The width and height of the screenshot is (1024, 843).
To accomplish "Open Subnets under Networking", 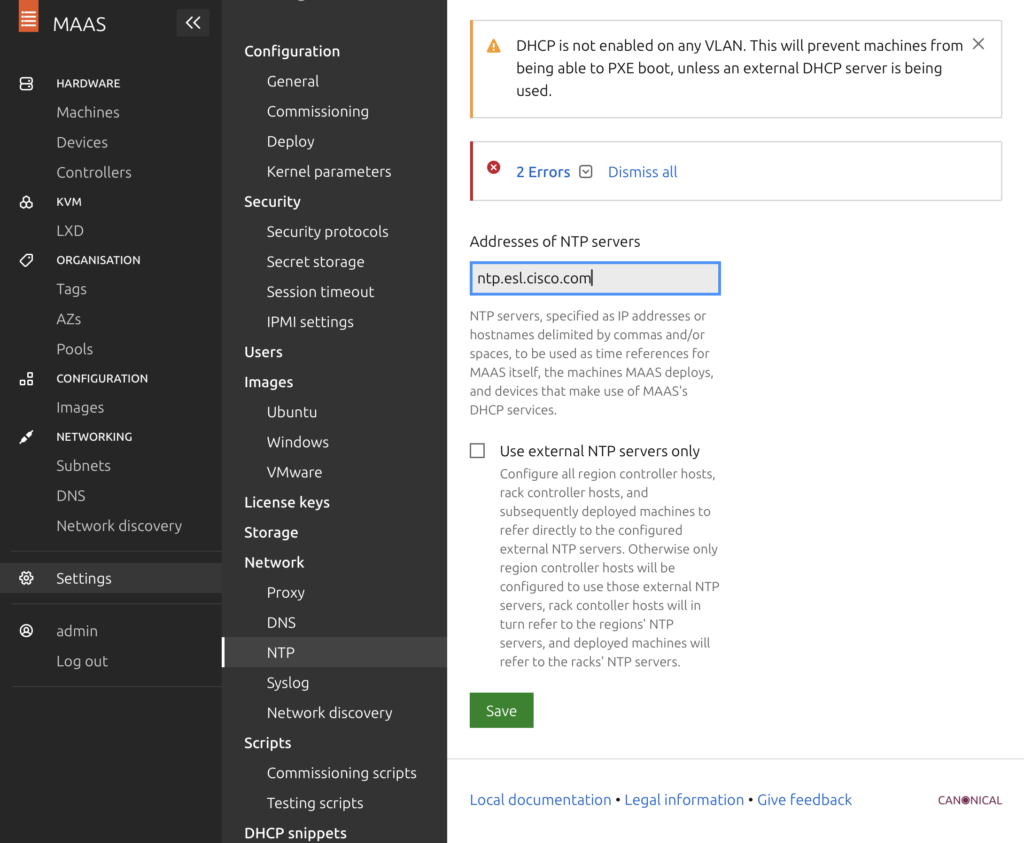I will [84, 466].
